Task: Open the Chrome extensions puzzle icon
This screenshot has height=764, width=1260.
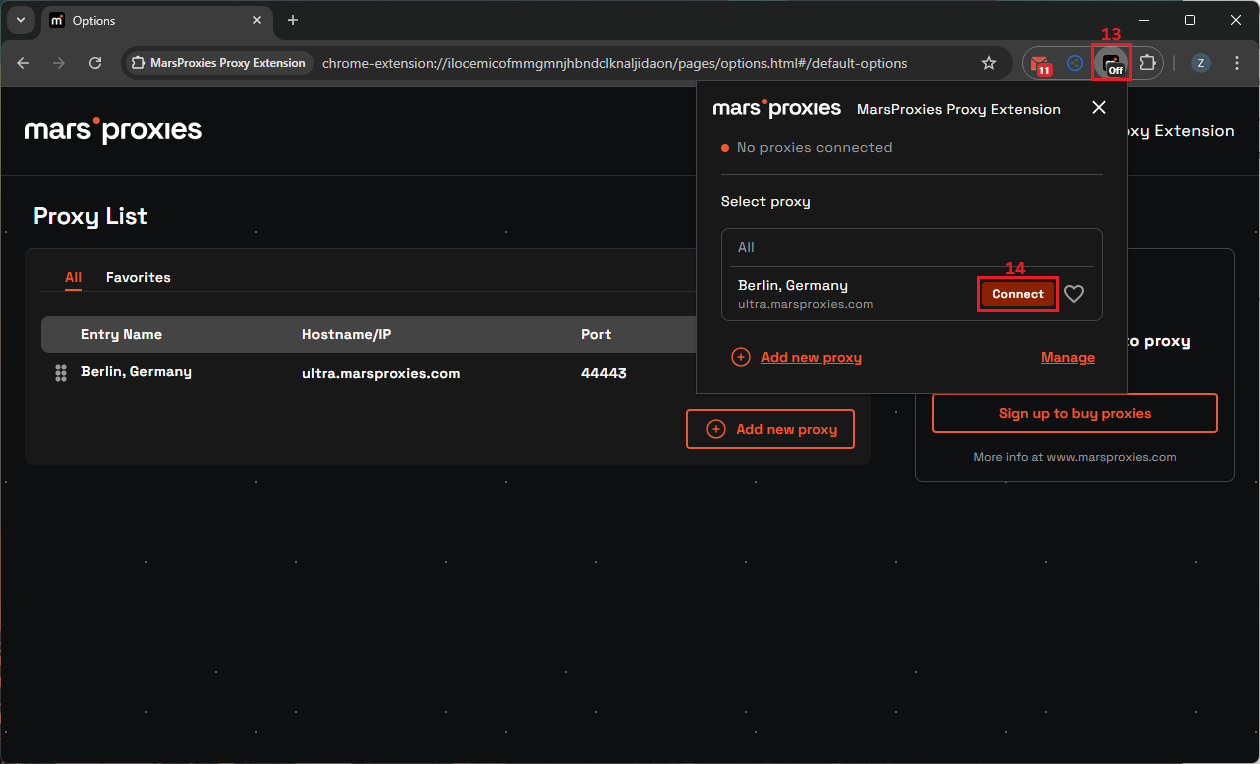Action: pyautogui.click(x=1147, y=63)
